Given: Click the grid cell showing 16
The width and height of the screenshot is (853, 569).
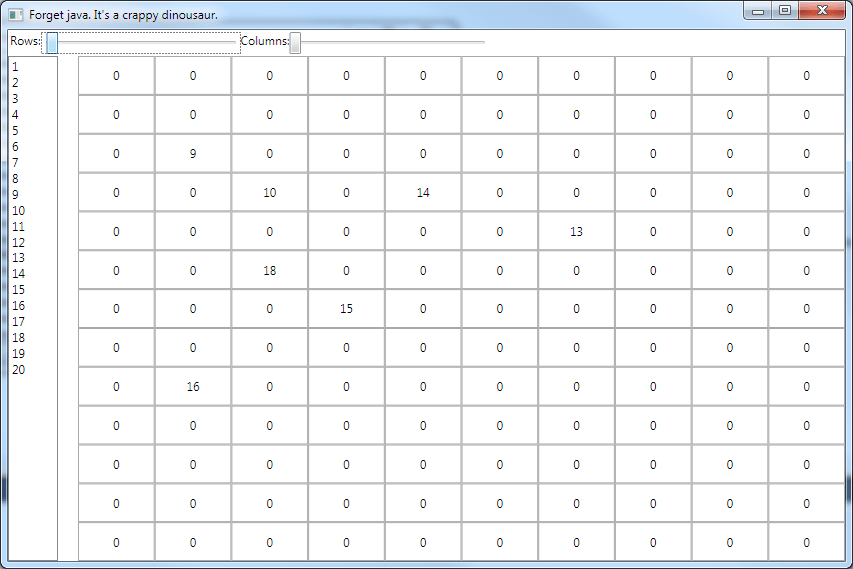Looking at the screenshot, I should (x=193, y=387).
